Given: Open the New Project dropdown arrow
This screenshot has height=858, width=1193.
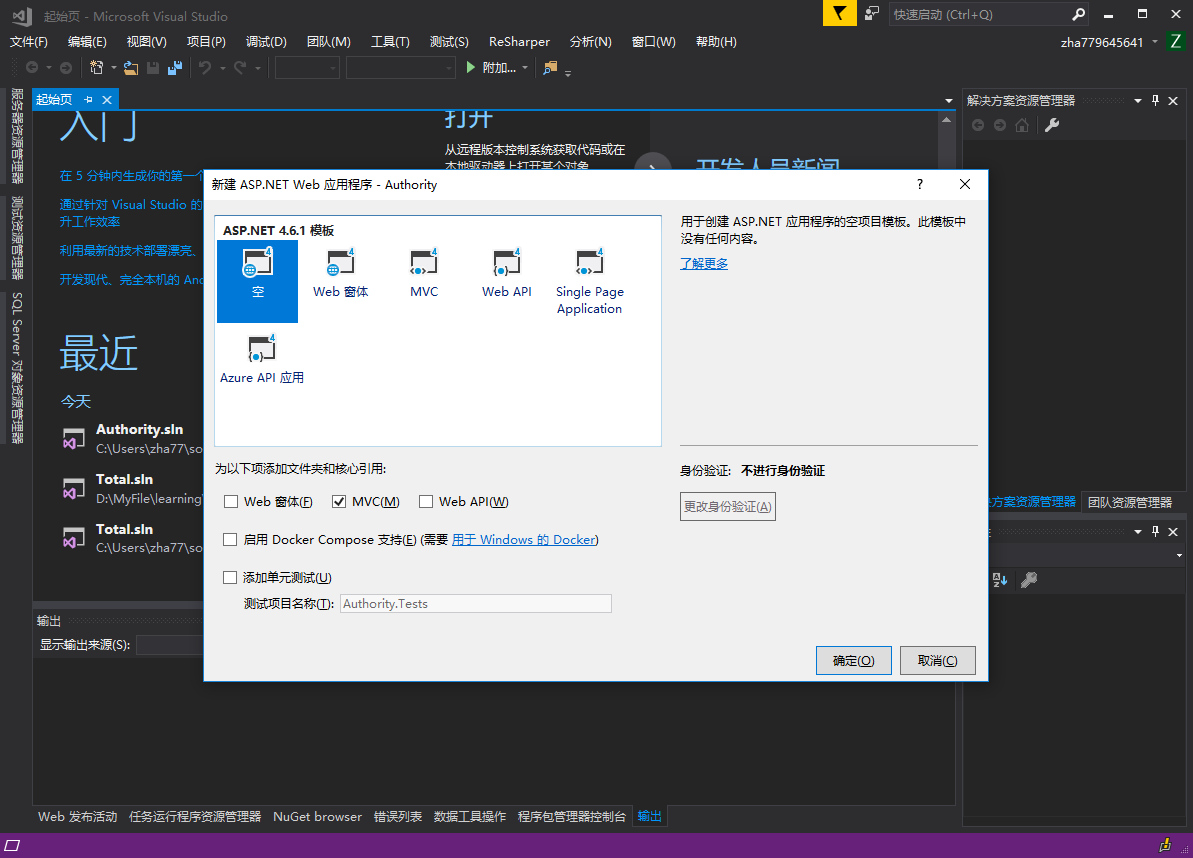Looking at the screenshot, I should coord(113,68).
